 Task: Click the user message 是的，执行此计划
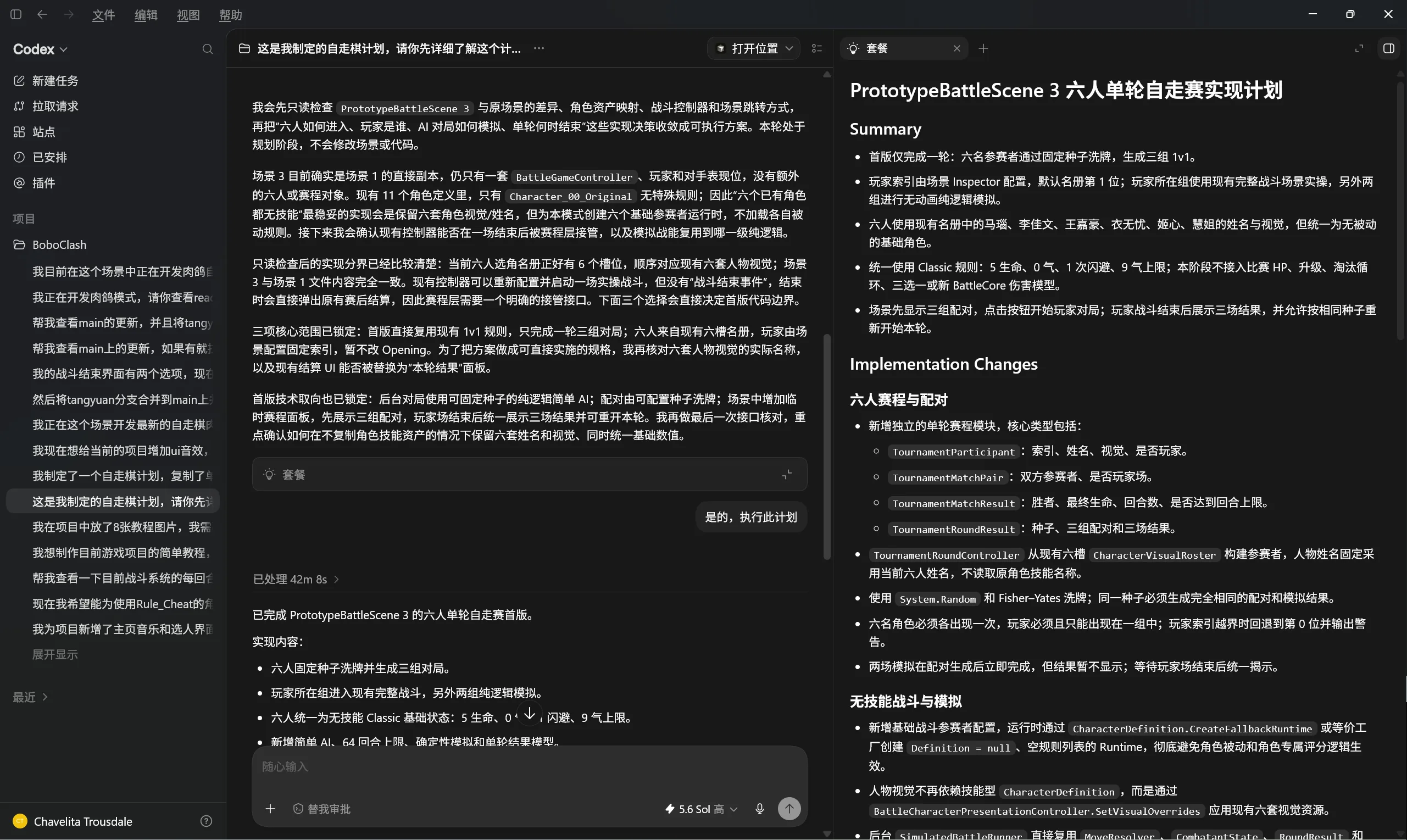click(x=751, y=517)
